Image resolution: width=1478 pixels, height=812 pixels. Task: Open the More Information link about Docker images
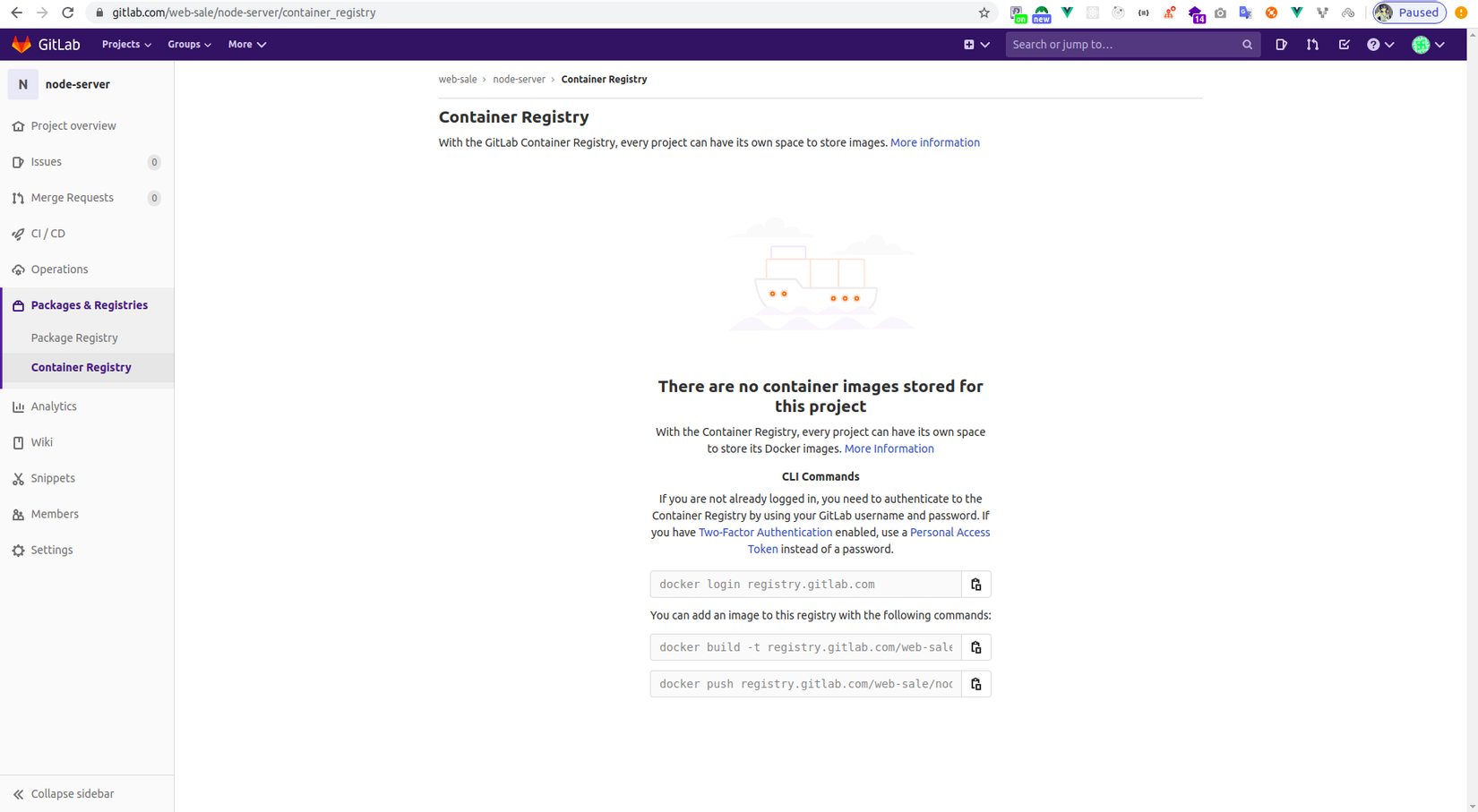point(889,449)
